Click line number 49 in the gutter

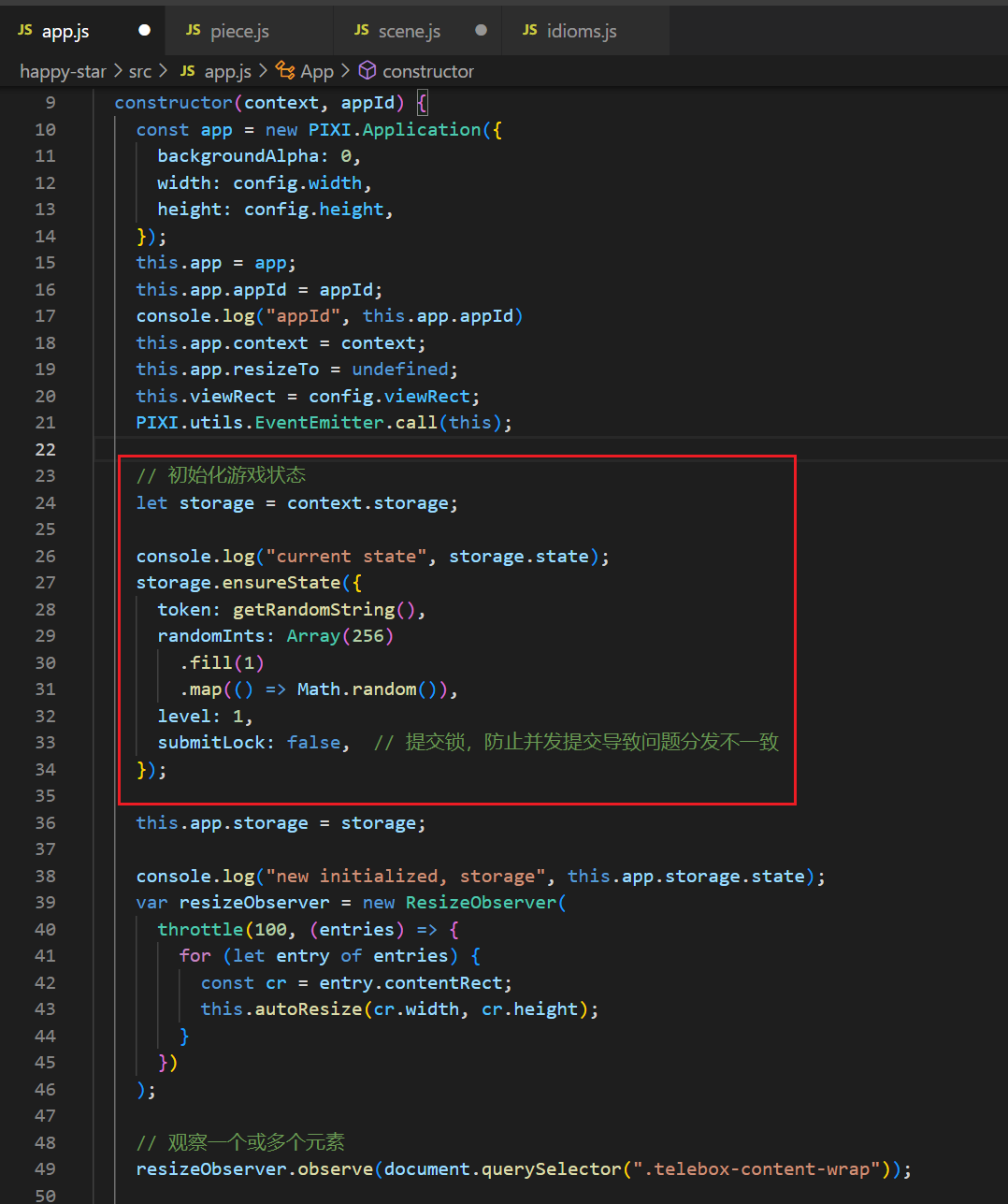pyautogui.click(x=45, y=1169)
